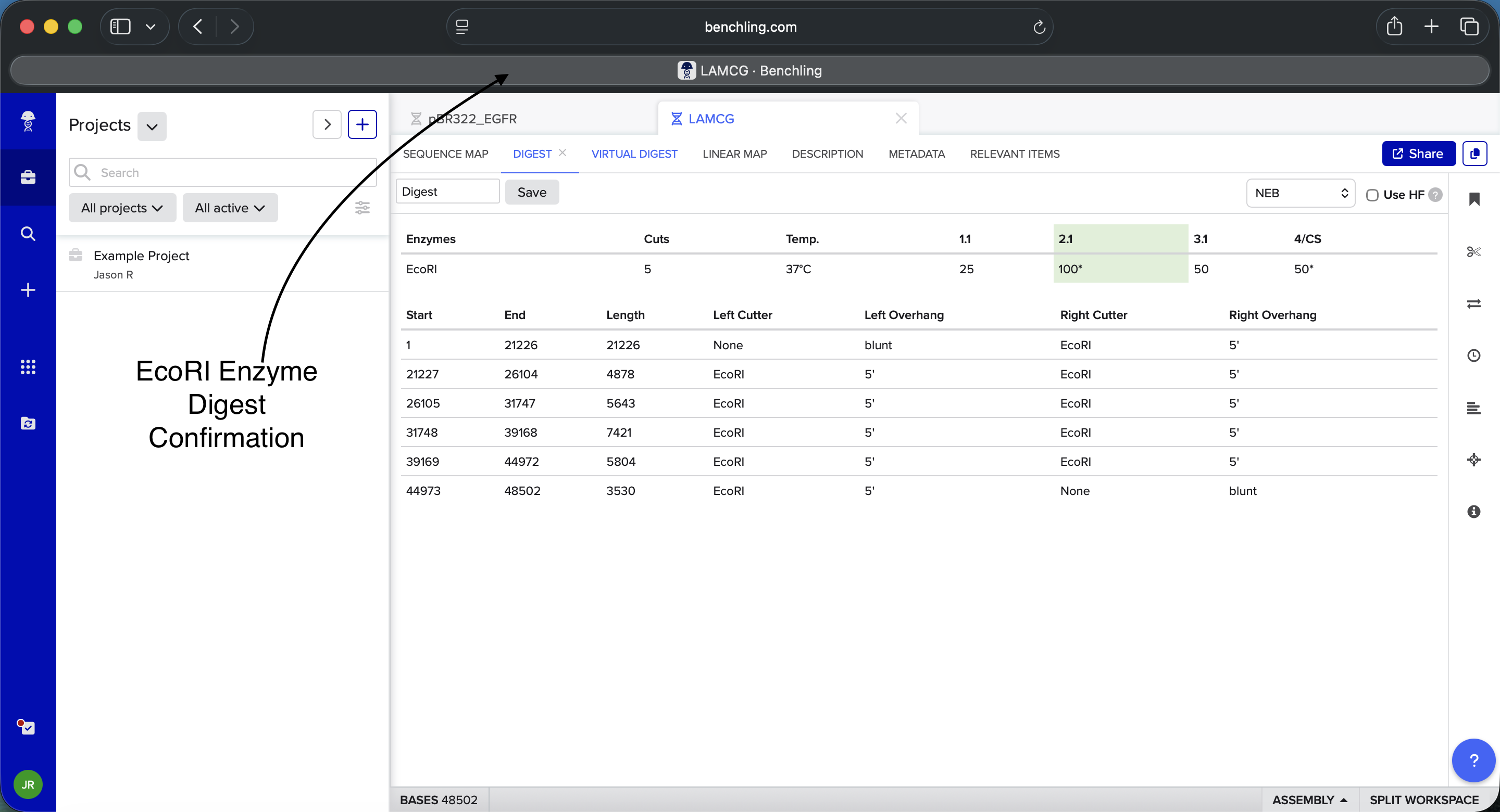Screen dimensions: 1500x812
Task: Open the history clock icon in right sidebar
Action: point(1473,356)
